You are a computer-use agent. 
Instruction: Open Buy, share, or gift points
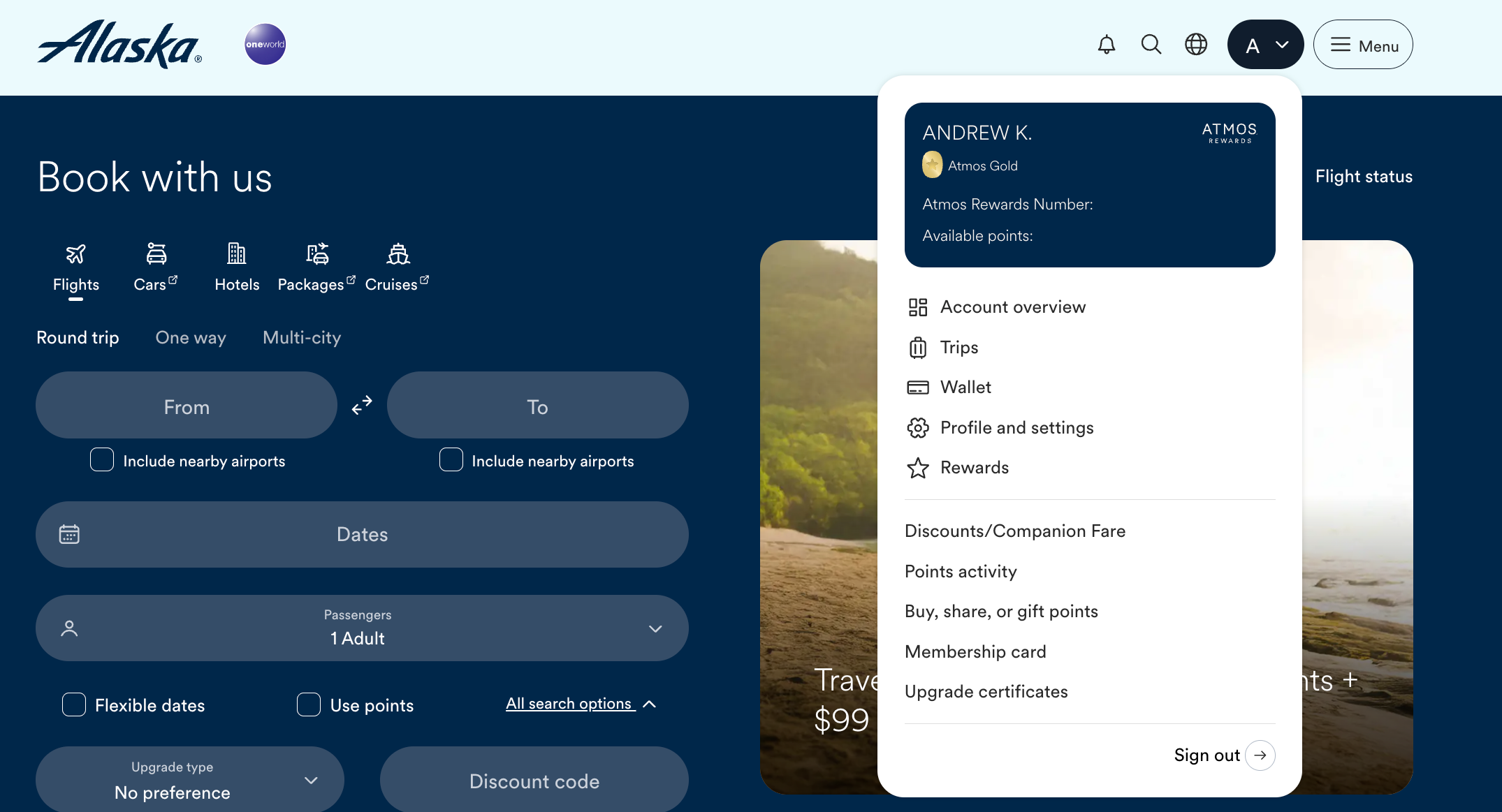click(1001, 612)
